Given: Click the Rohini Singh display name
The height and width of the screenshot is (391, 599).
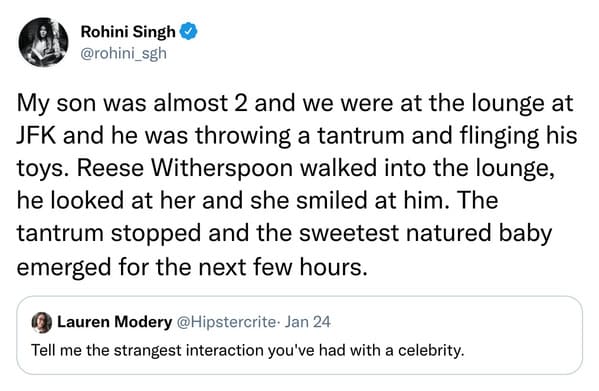Looking at the screenshot, I should coord(128,32).
